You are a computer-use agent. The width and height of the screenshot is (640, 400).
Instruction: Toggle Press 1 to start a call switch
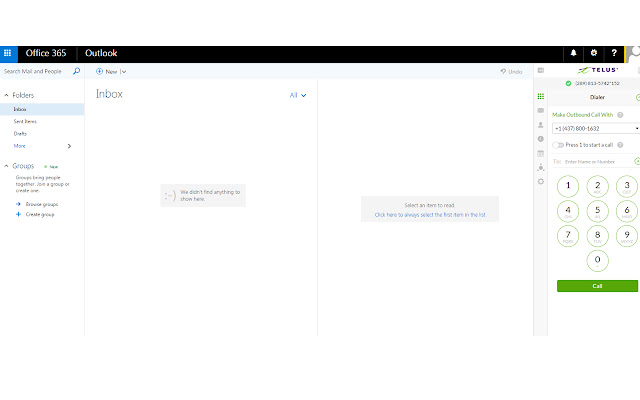pyautogui.click(x=558, y=145)
